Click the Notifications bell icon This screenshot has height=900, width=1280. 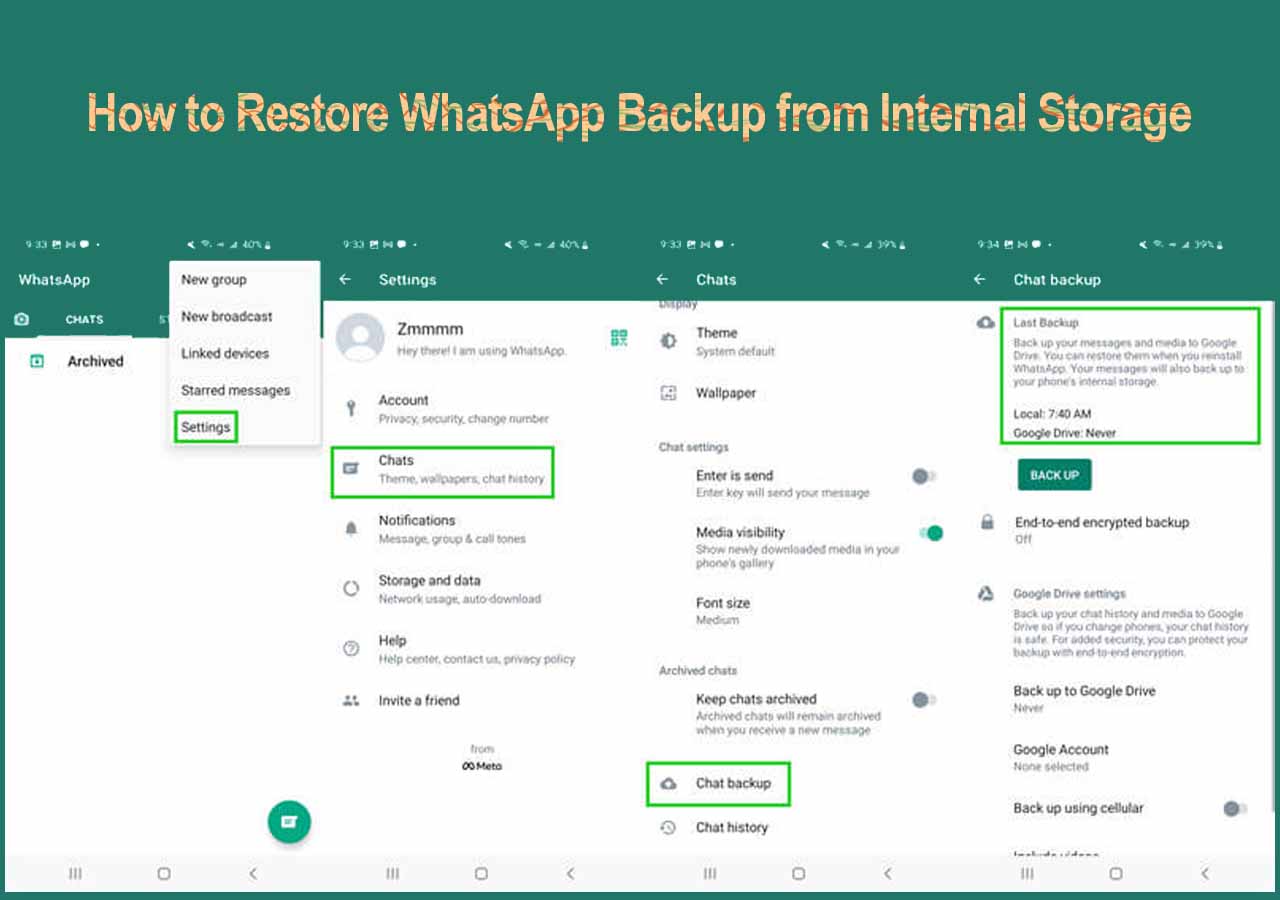point(351,529)
